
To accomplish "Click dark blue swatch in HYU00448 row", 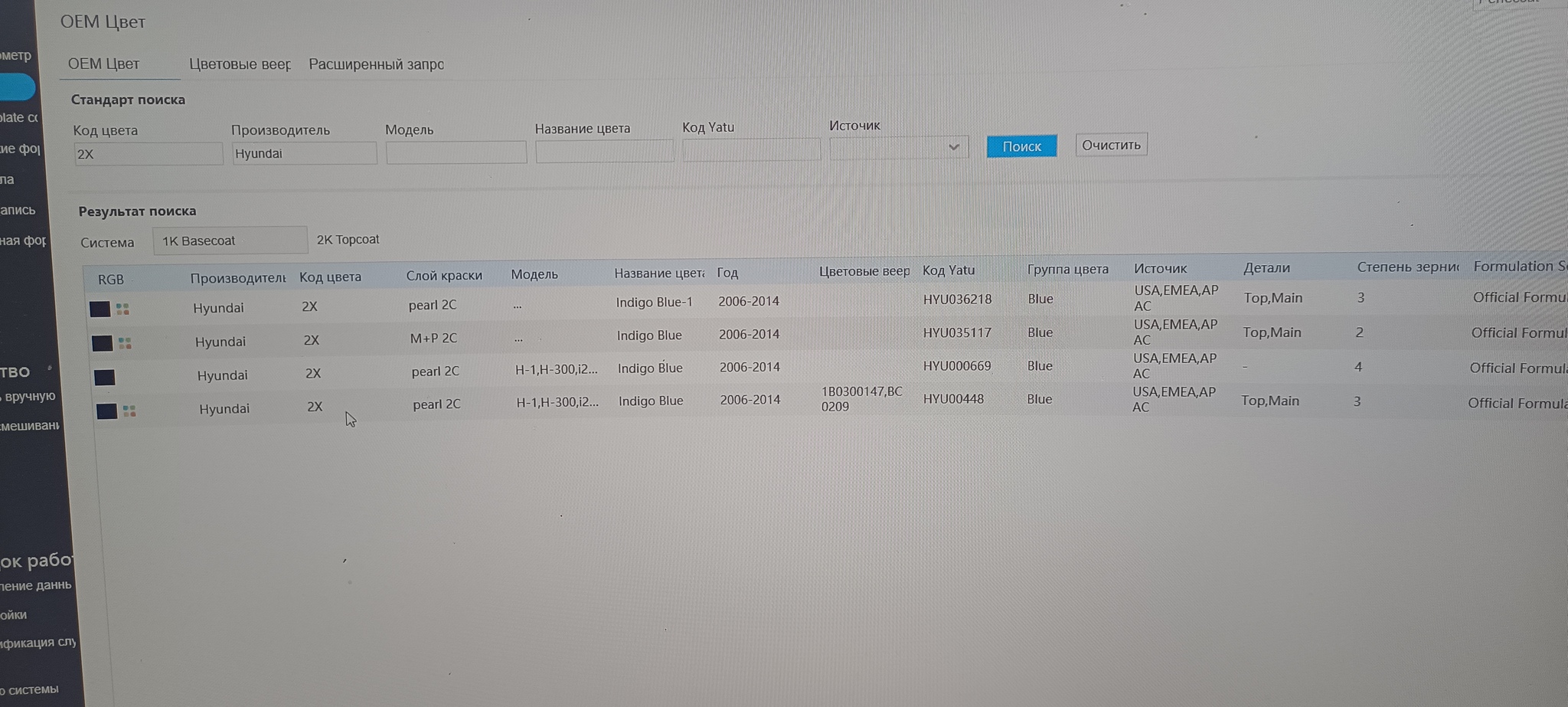I will (107, 411).
